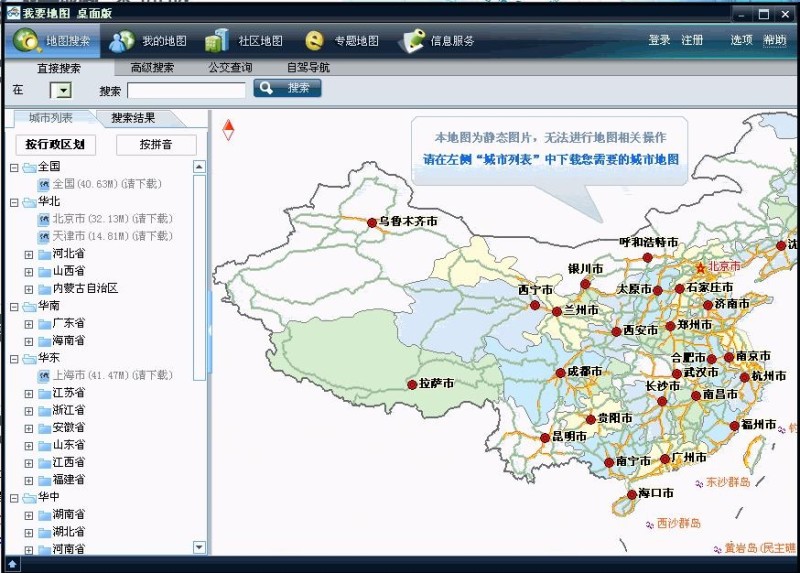Click the 乌鲁木齐市 red city marker

pyautogui.click(x=372, y=222)
